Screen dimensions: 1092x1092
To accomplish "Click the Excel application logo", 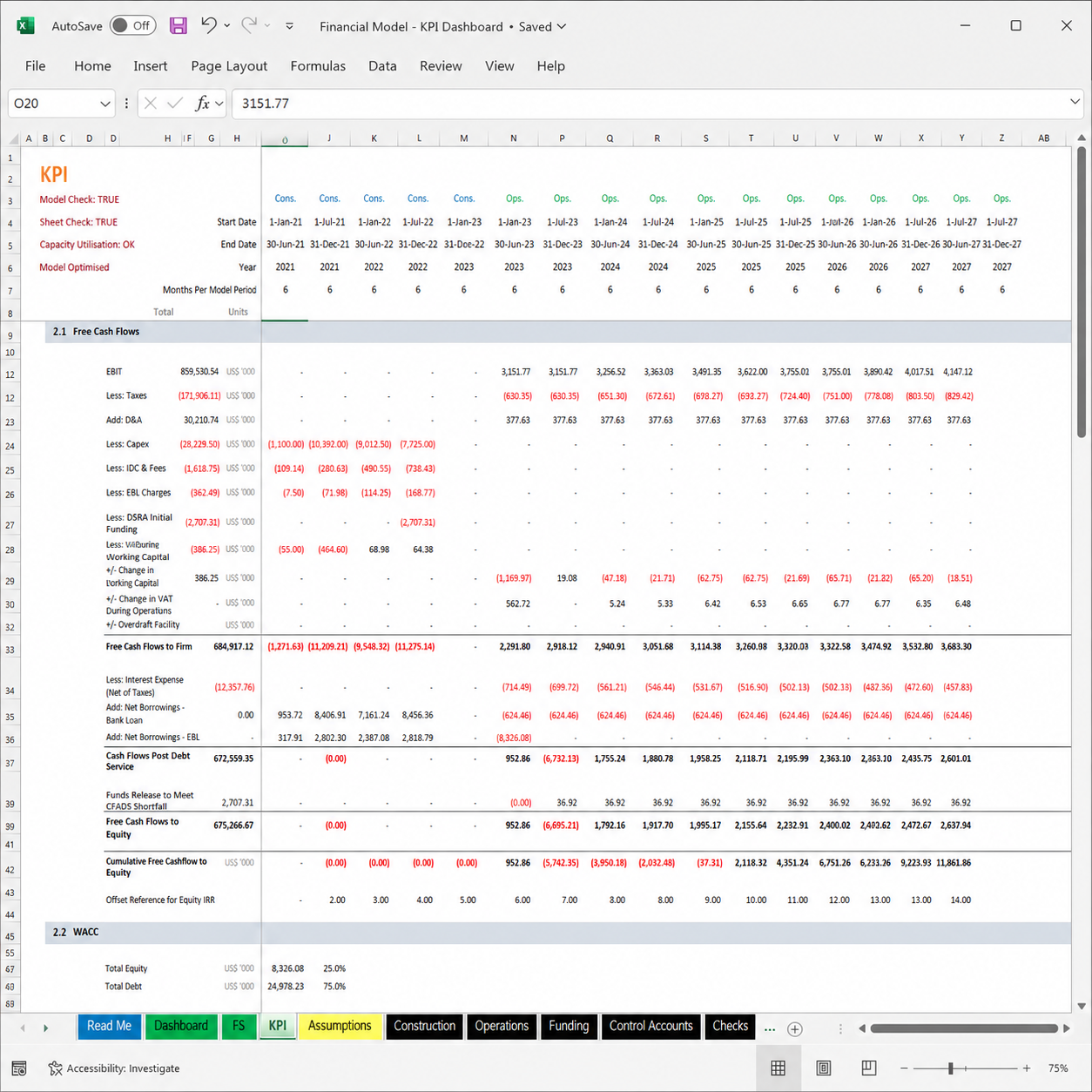I will (x=25, y=26).
